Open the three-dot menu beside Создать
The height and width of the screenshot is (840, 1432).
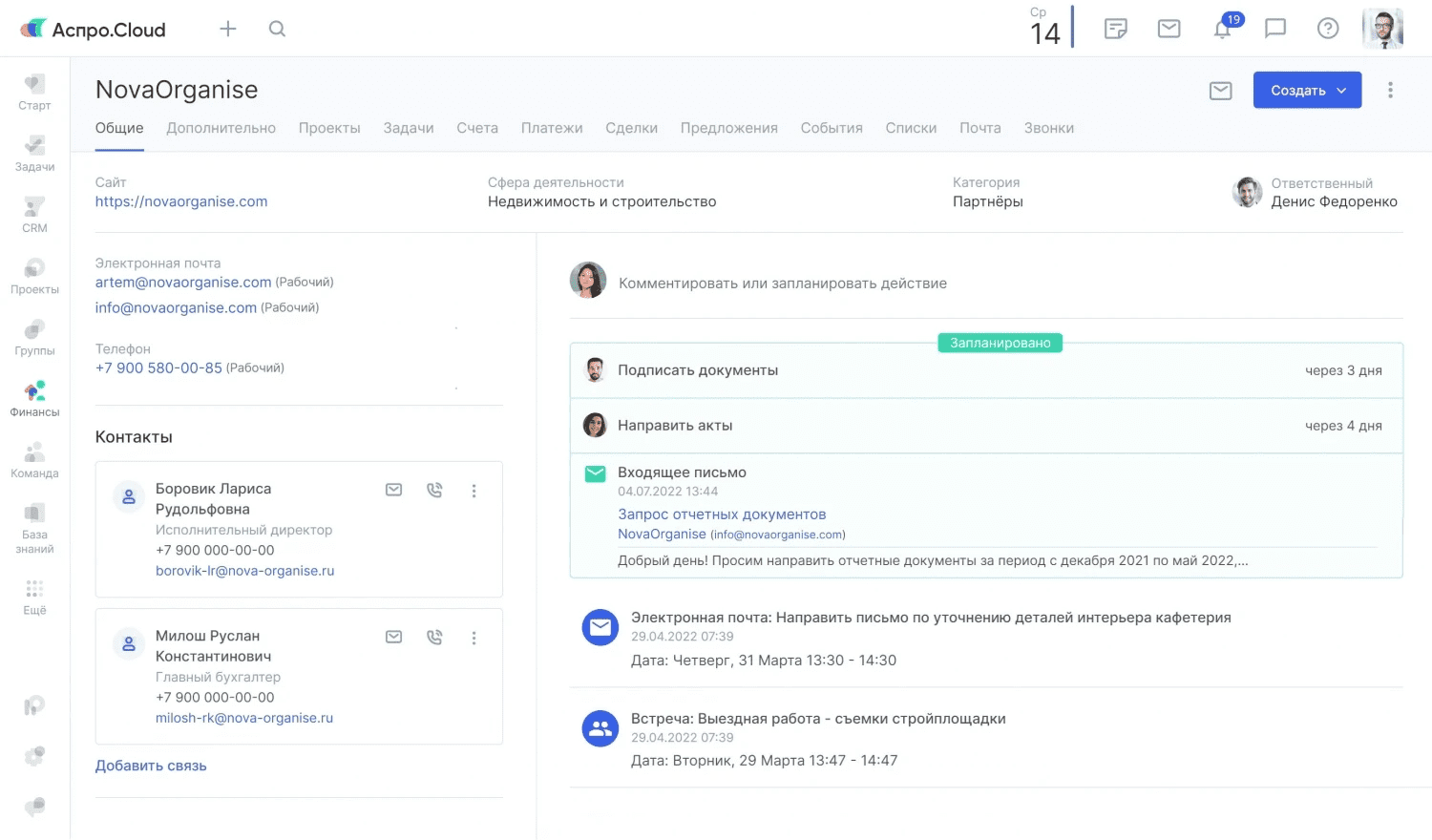tap(1390, 90)
